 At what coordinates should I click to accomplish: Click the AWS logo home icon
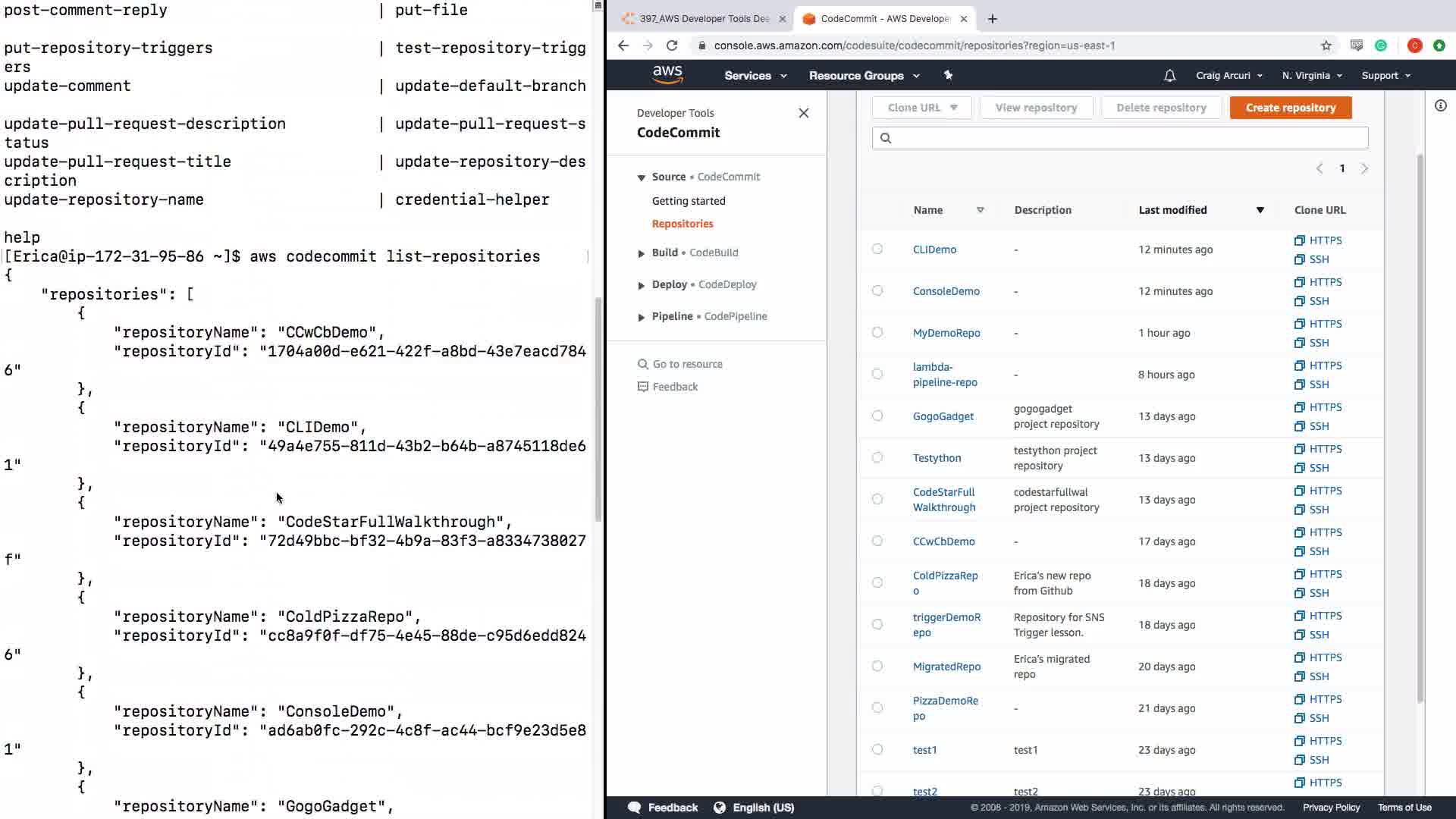click(667, 74)
